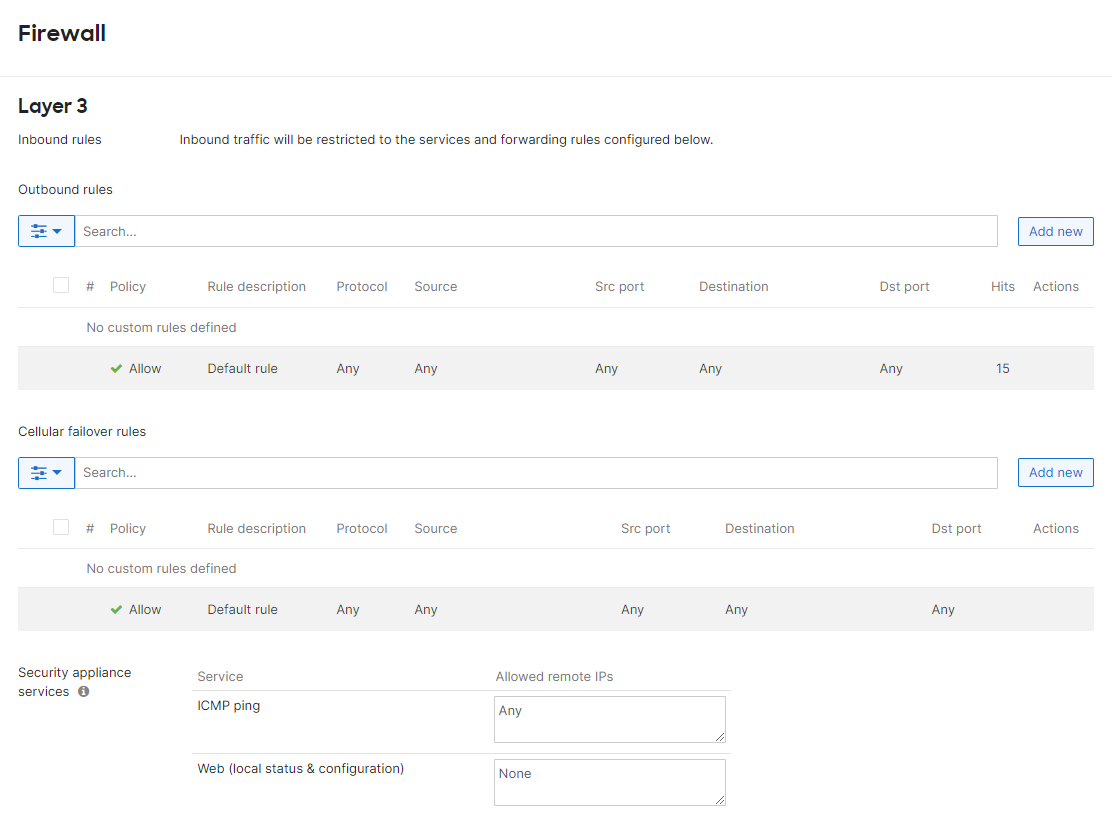The width and height of the screenshot is (1112, 840).
Task: Click the green Allow checkmark on Outbound default rule
Action: point(115,368)
